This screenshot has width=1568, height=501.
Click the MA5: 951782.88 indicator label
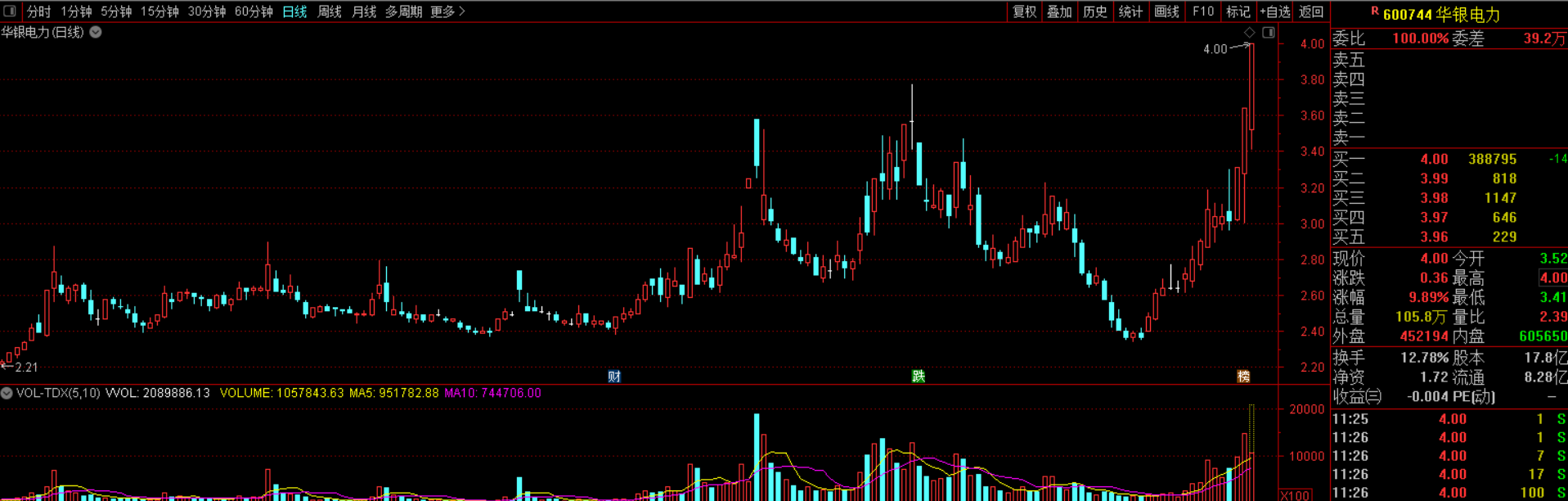coord(393,394)
